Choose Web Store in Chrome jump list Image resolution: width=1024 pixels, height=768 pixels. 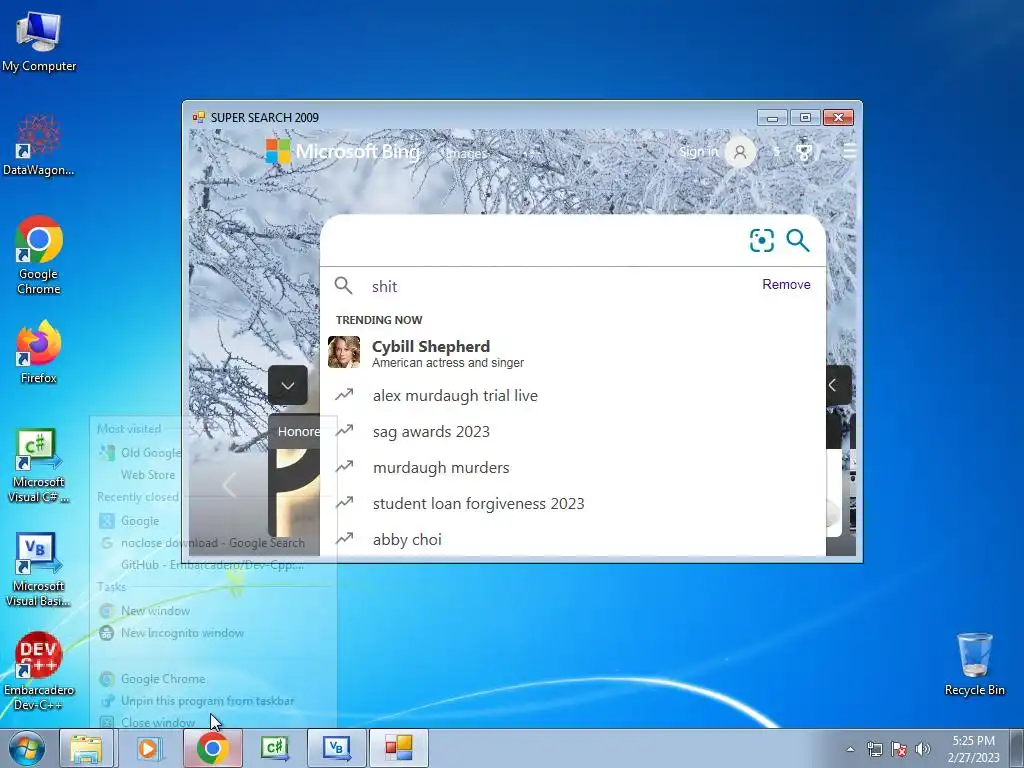click(213, 475)
